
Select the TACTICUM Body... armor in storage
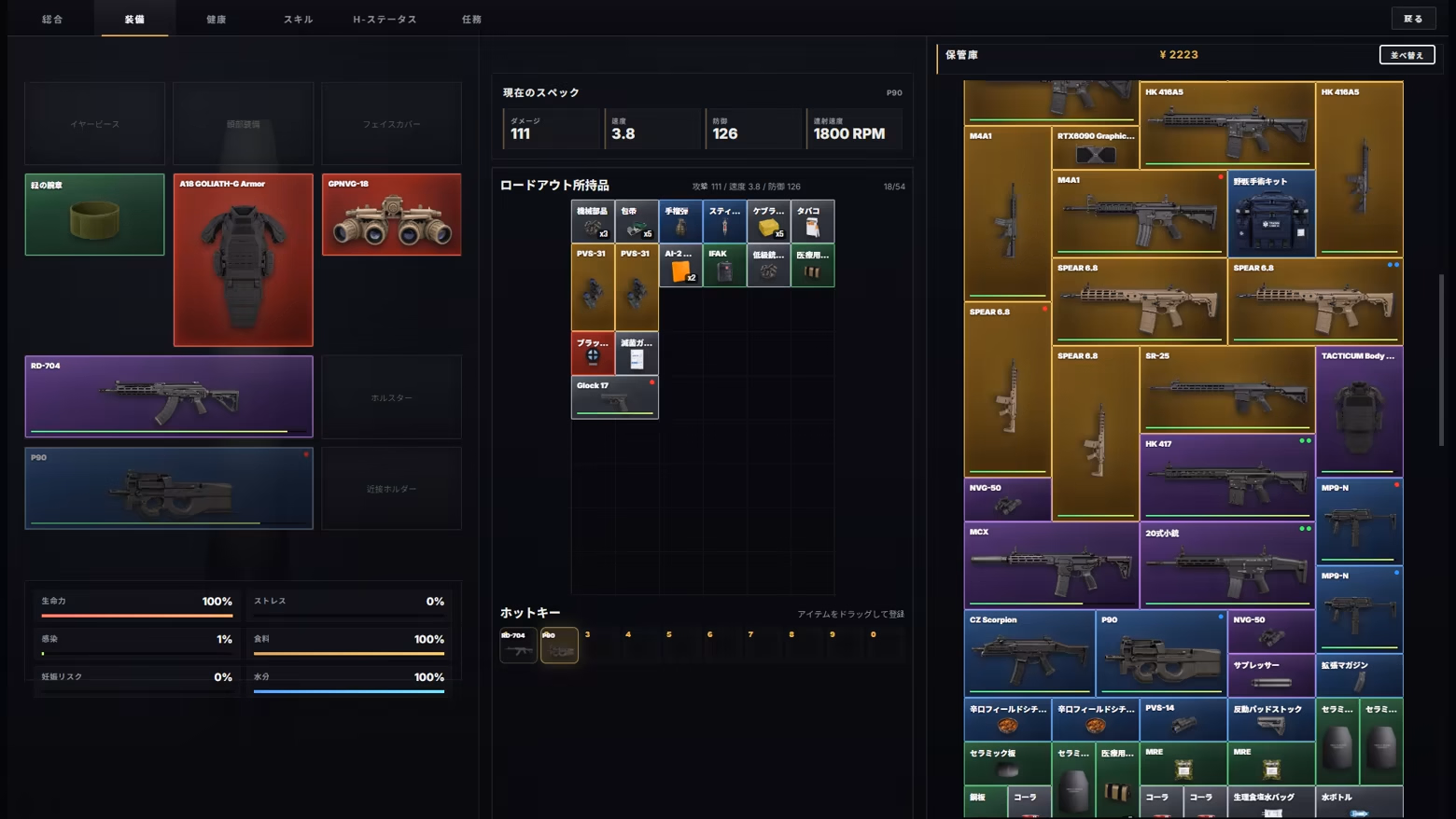(x=1359, y=411)
